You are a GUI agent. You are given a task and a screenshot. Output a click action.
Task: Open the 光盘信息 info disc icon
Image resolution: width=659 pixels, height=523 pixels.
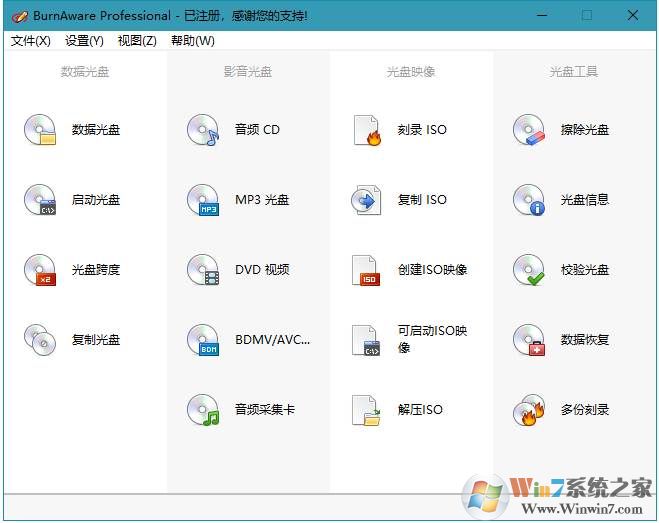click(529, 200)
